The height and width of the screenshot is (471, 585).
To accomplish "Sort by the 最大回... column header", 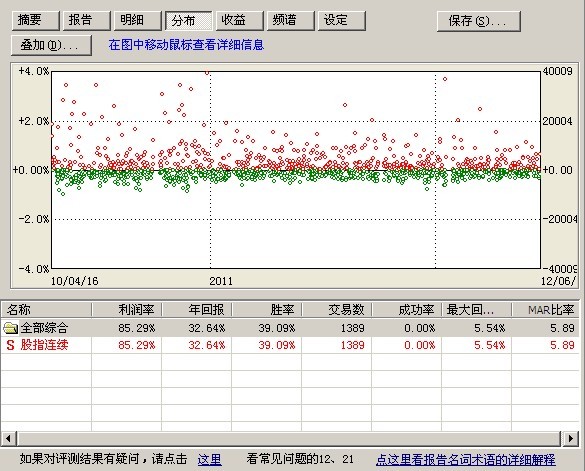I will click(x=477, y=309).
